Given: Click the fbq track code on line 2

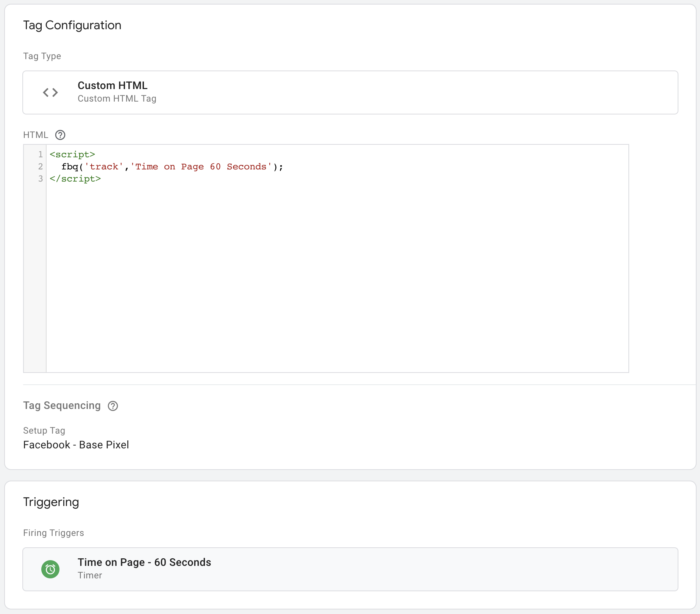Looking at the screenshot, I should tap(172, 167).
